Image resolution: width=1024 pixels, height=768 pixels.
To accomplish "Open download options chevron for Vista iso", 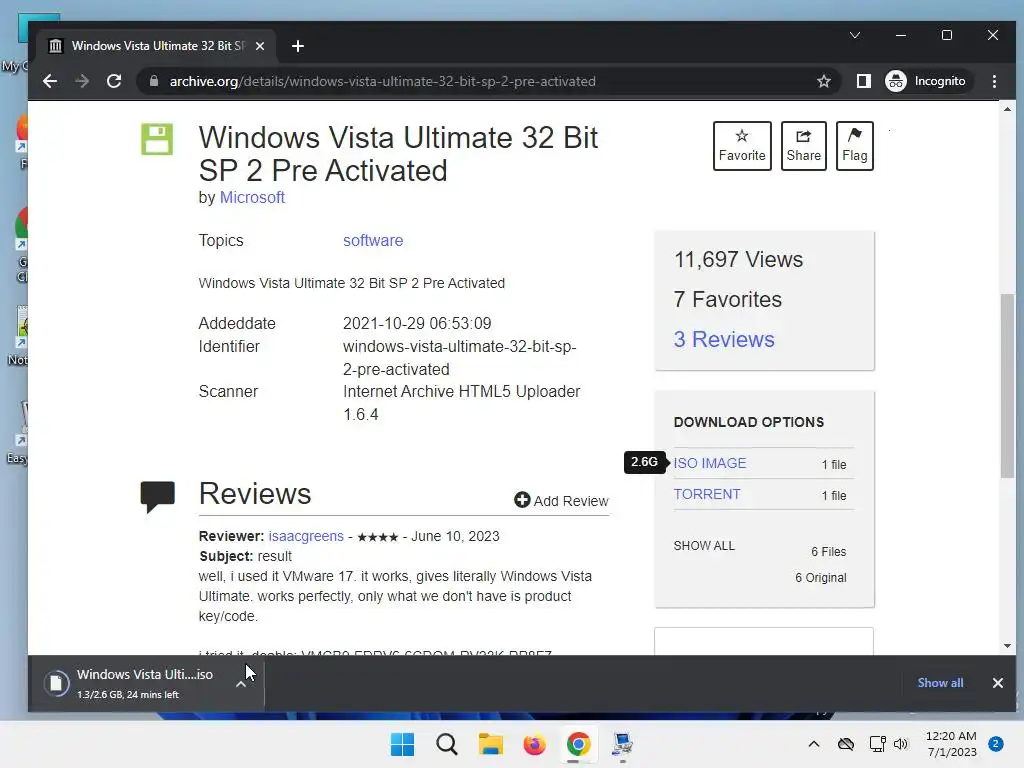I will tap(241, 684).
